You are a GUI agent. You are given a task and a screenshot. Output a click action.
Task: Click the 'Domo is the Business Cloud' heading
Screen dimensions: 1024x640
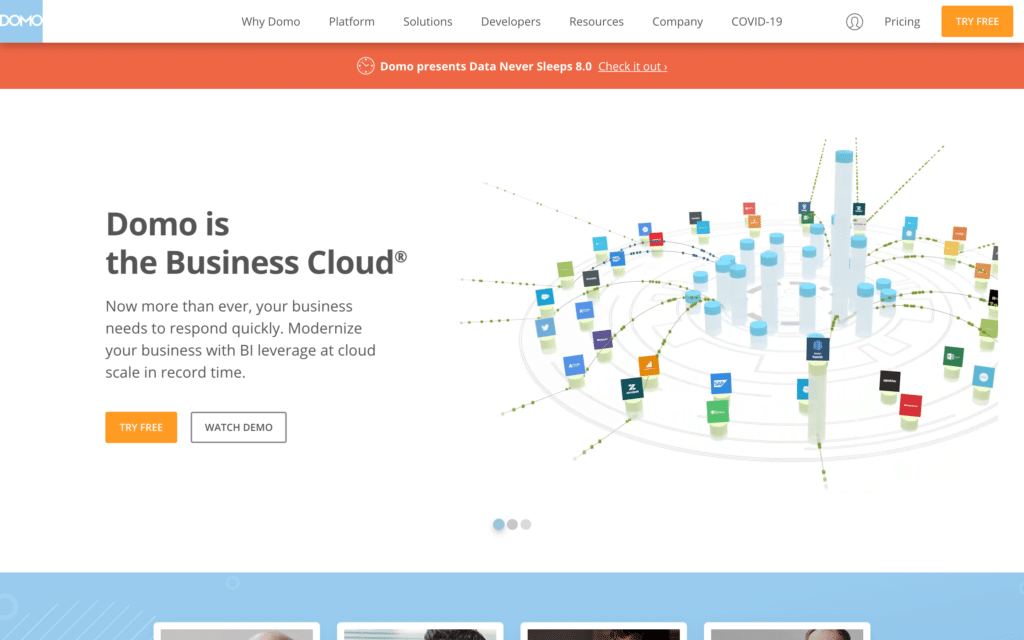(x=257, y=243)
